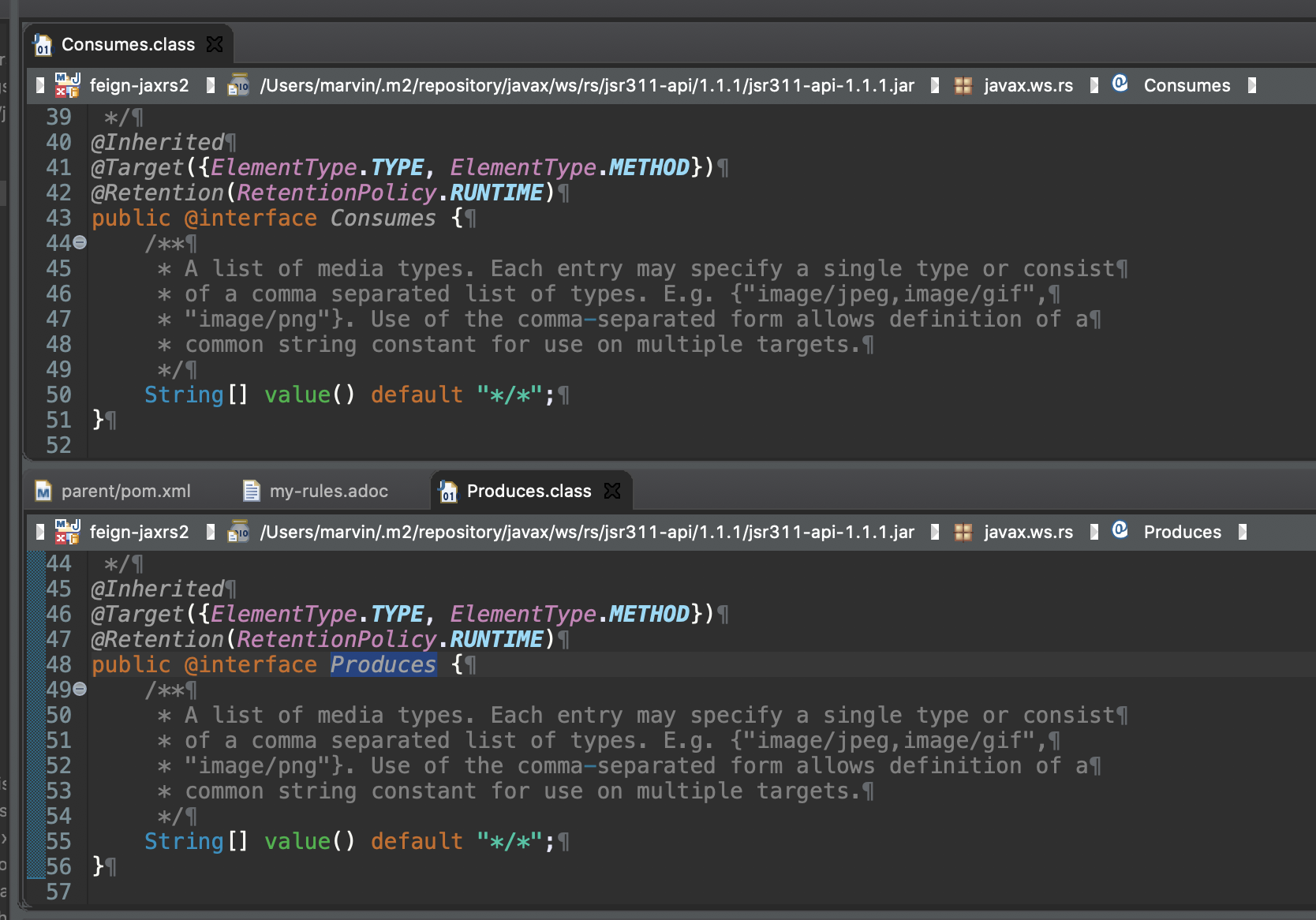Click the Consumes annotation icon in breadcrumb

1120,83
